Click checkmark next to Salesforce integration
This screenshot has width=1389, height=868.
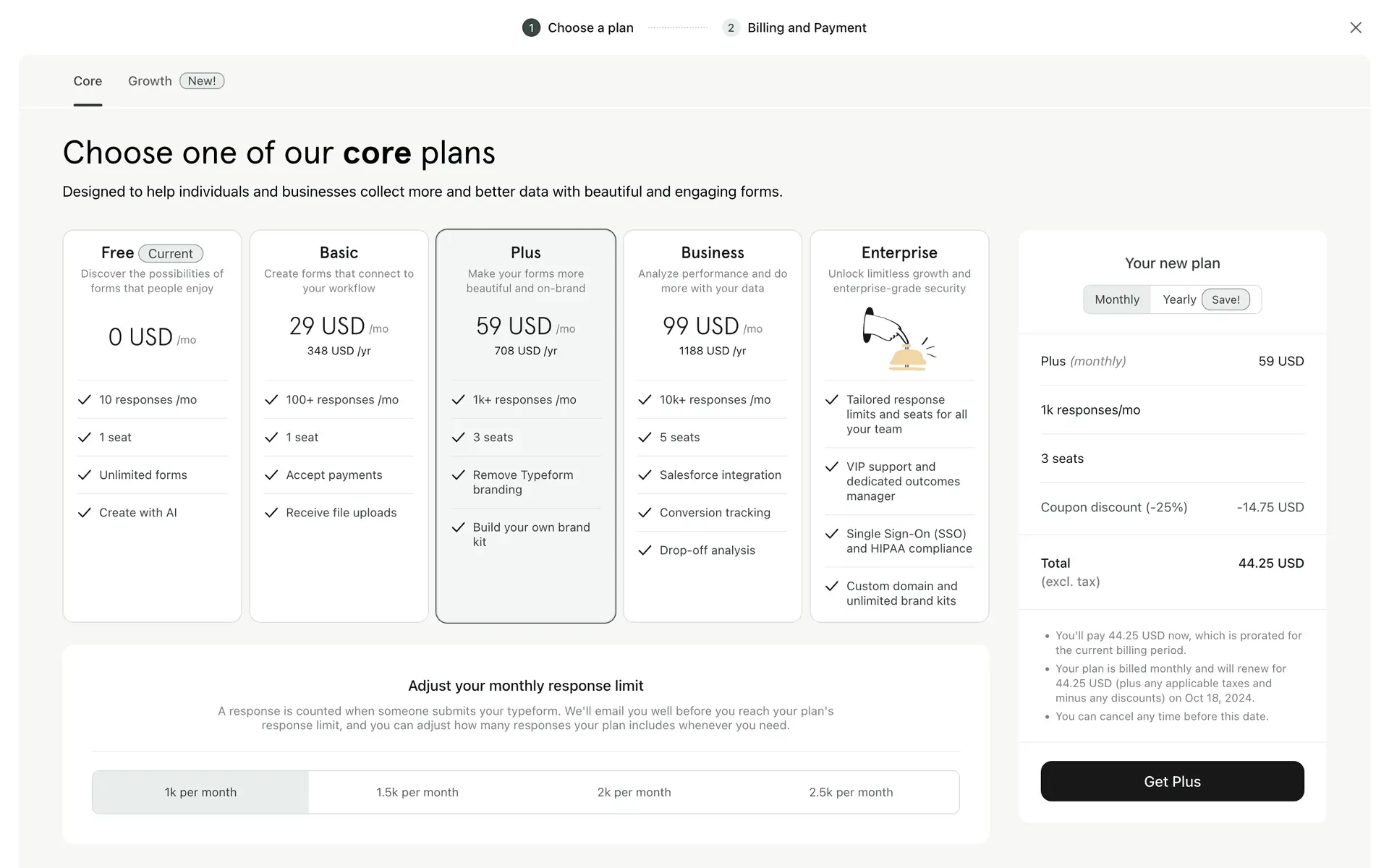pyautogui.click(x=645, y=475)
